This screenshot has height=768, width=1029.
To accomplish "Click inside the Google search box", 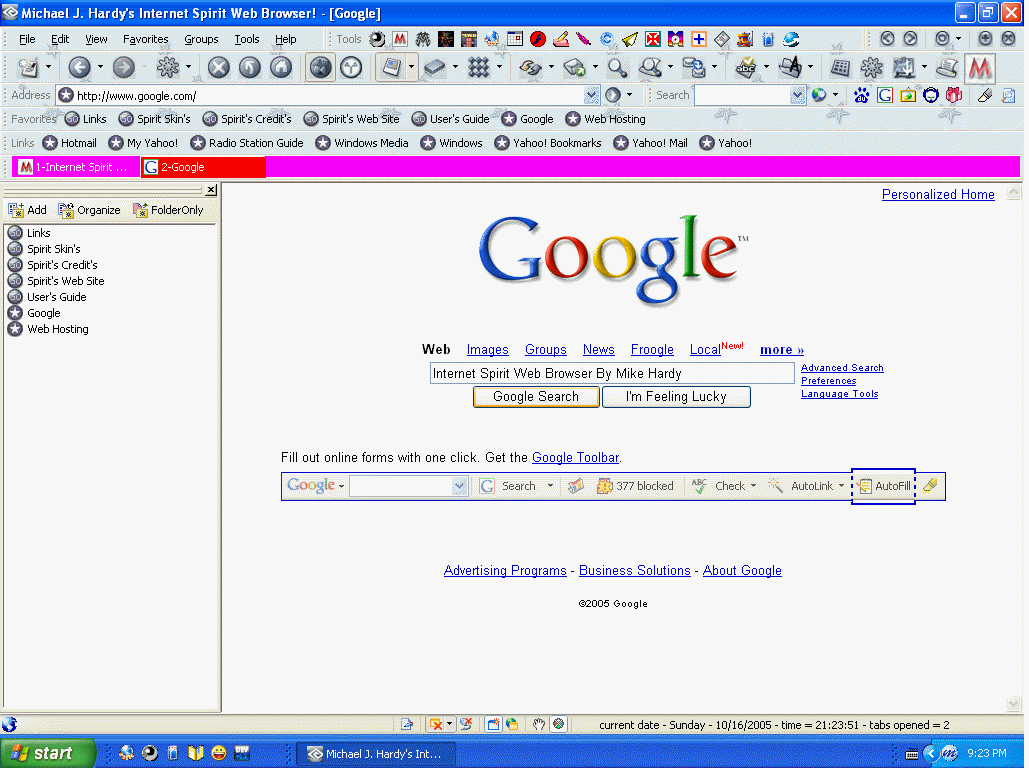I will pos(610,372).
